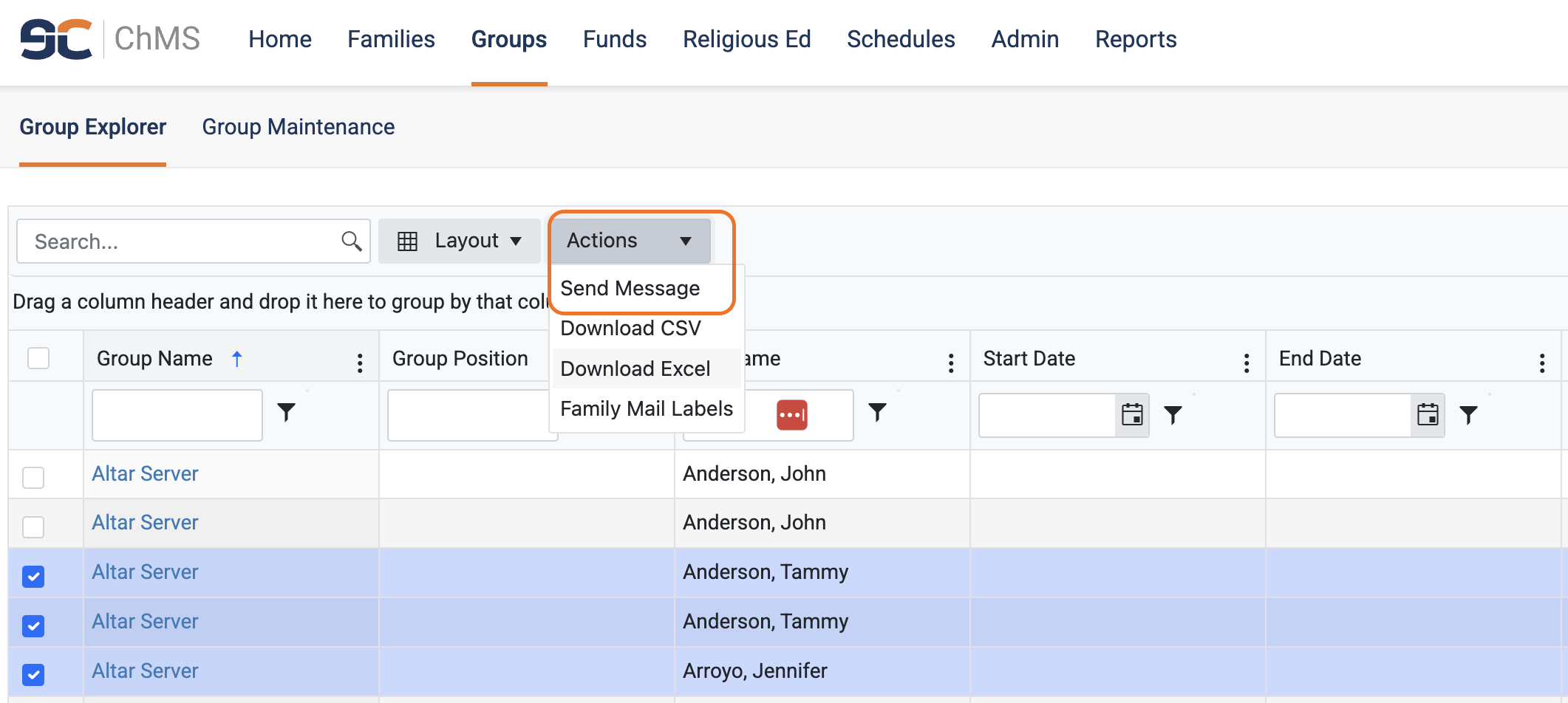Select Download Excel from Actions menu
1568x703 pixels.
(x=635, y=368)
